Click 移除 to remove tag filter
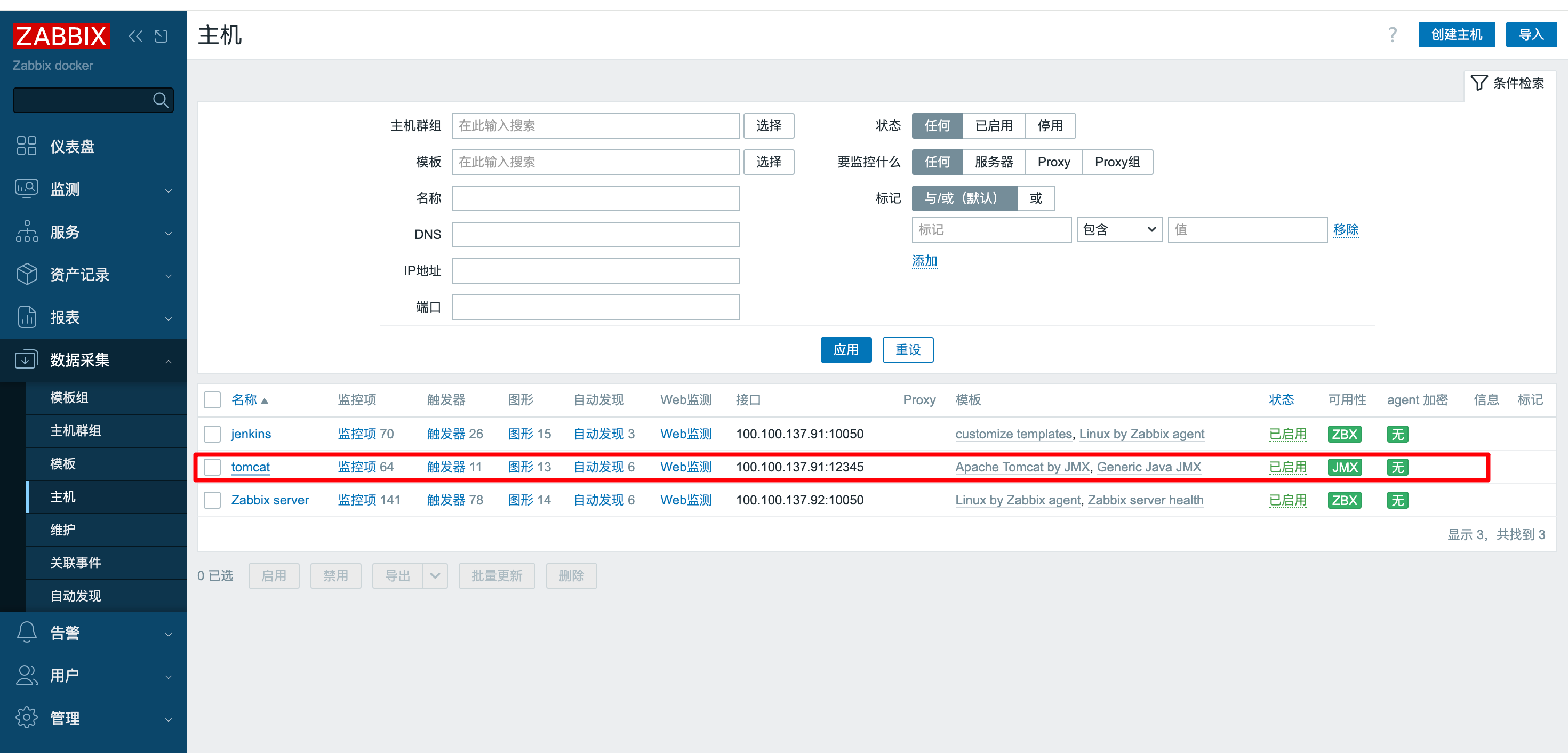The width and height of the screenshot is (1568, 753). click(x=1345, y=229)
